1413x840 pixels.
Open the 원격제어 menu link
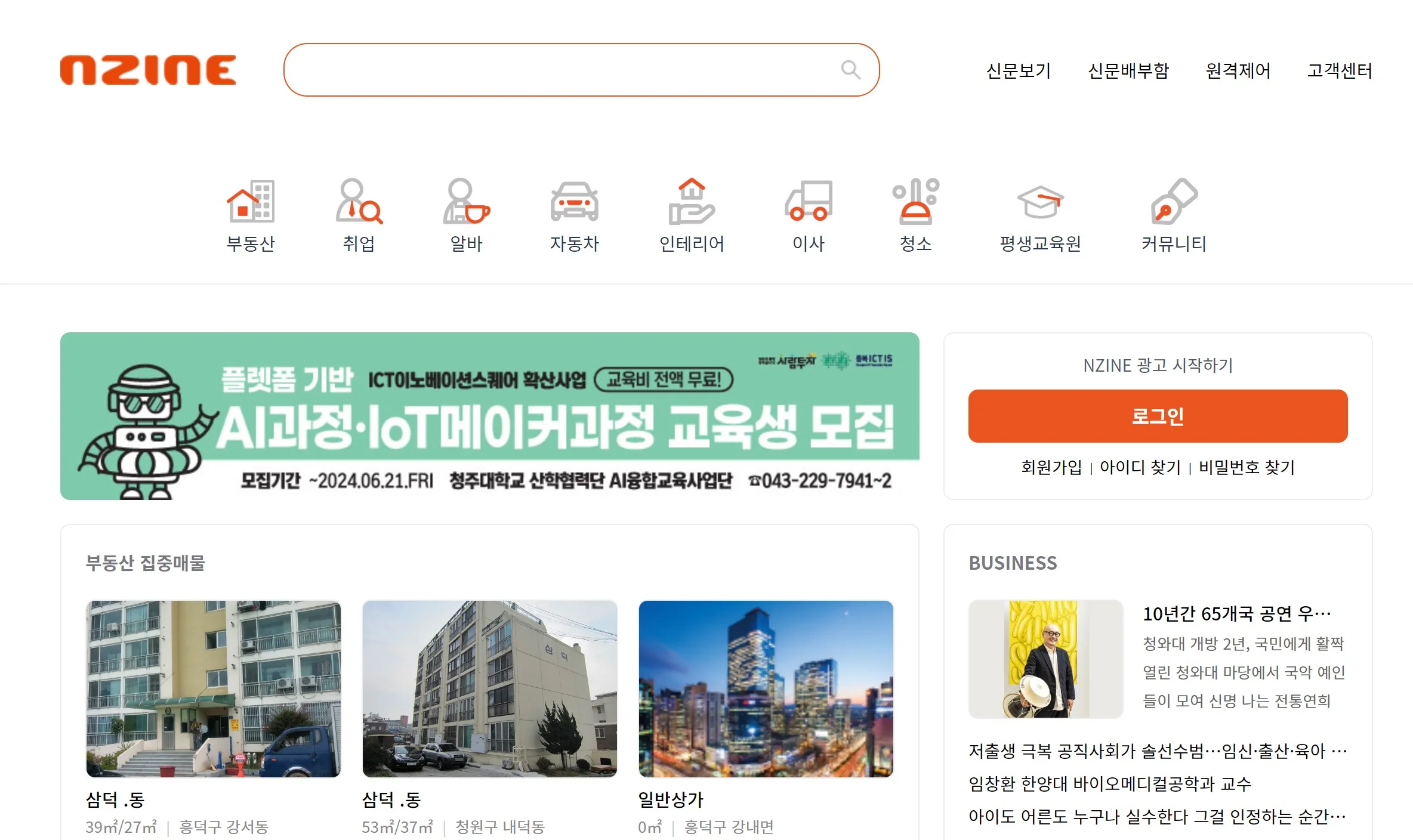click(1238, 71)
